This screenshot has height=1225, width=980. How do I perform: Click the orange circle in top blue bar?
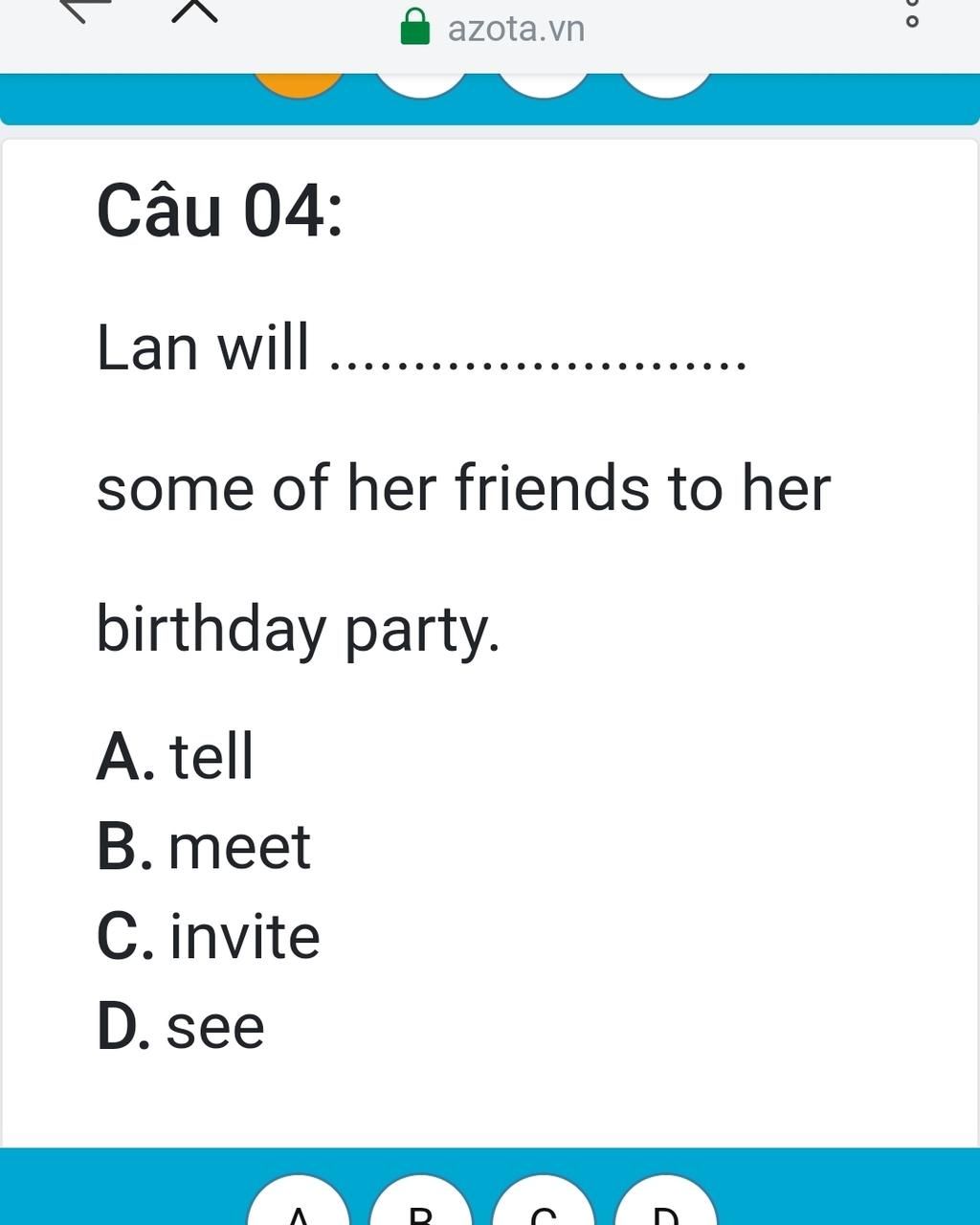299,84
